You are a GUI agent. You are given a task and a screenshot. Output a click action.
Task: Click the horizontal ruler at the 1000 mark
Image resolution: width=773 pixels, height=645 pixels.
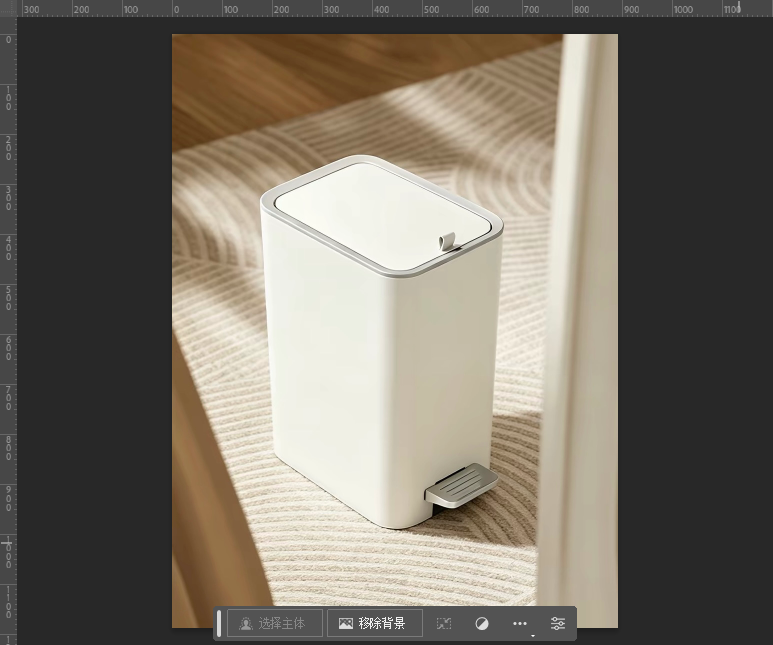click(x=672, y=9)
